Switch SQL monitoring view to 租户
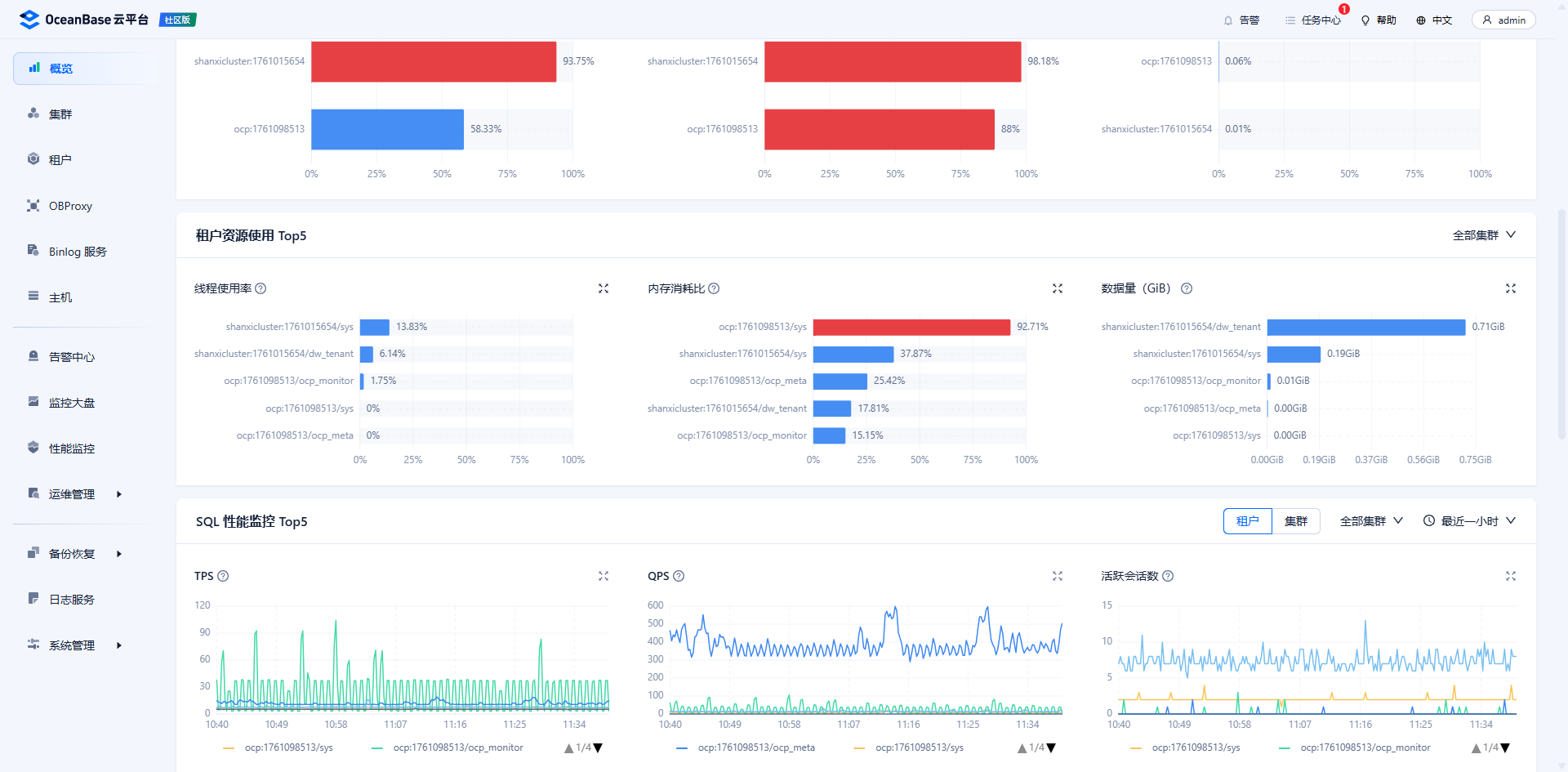 tap(1247, 521)
